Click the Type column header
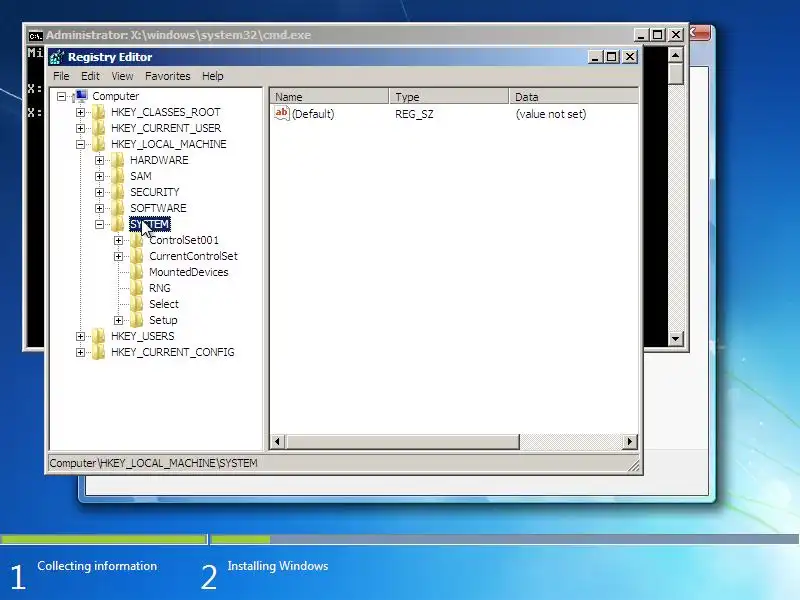Viewport: 800px width, 600px height. click(x=449, y=96)
